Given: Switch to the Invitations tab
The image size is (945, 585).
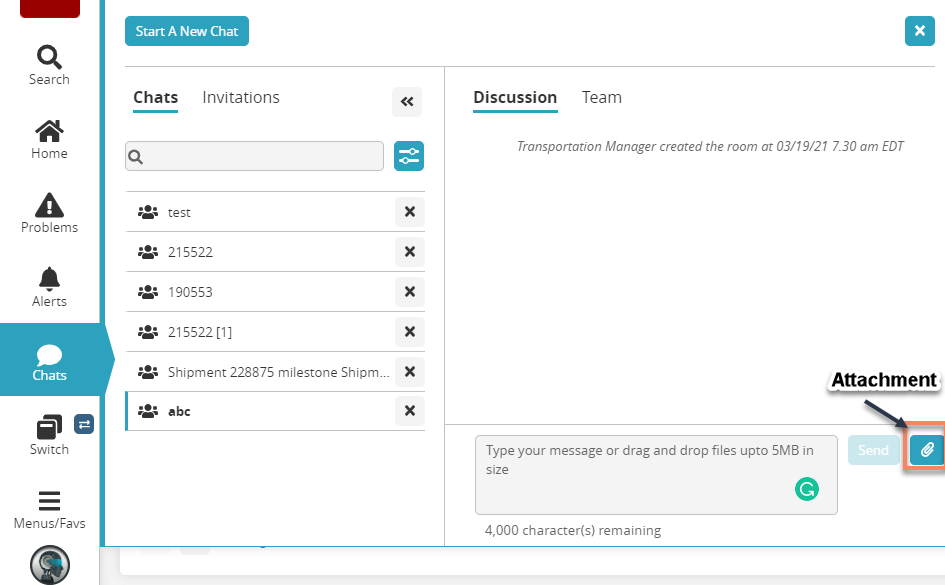Looking at the screenshot, I should tap(241, 98).
